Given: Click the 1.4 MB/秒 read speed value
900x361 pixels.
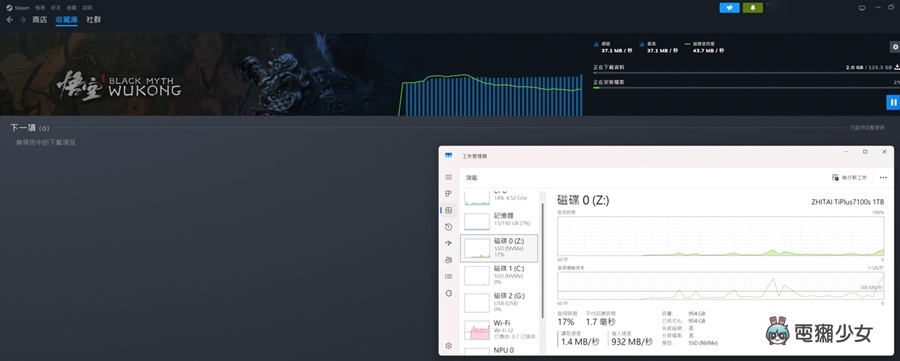Looking at the screenshot, I should click(580, 342).
